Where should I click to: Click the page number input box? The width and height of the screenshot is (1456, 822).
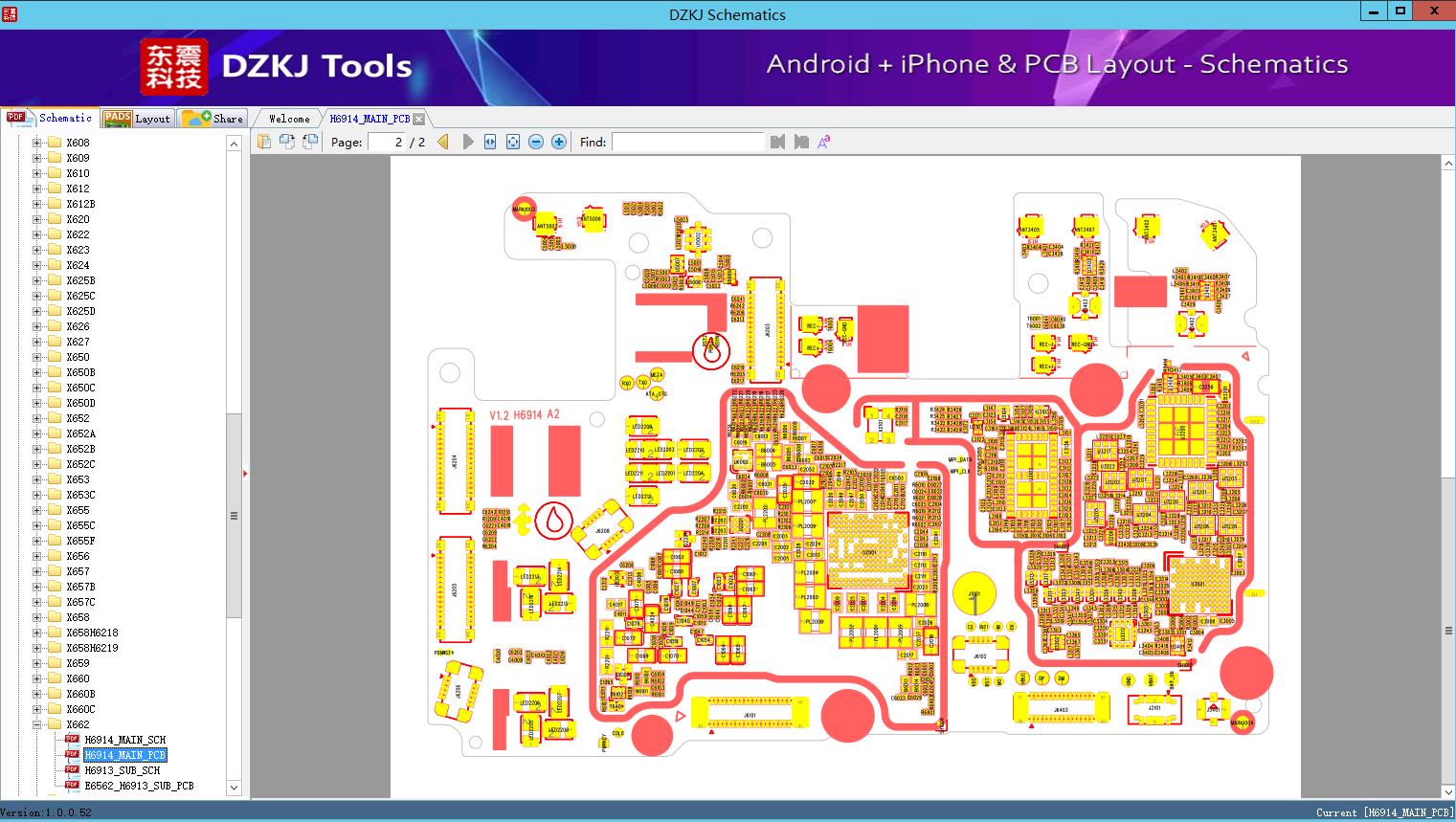pyautogui.click(x=389, y=142)
